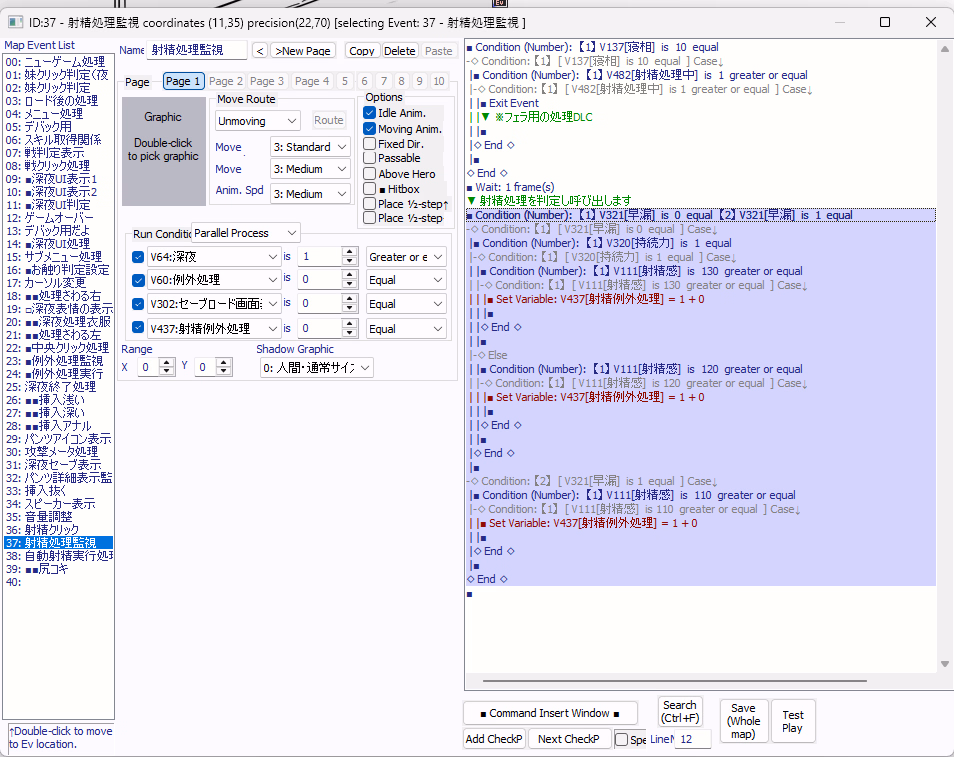Enable the Passable option

(370, 158)
